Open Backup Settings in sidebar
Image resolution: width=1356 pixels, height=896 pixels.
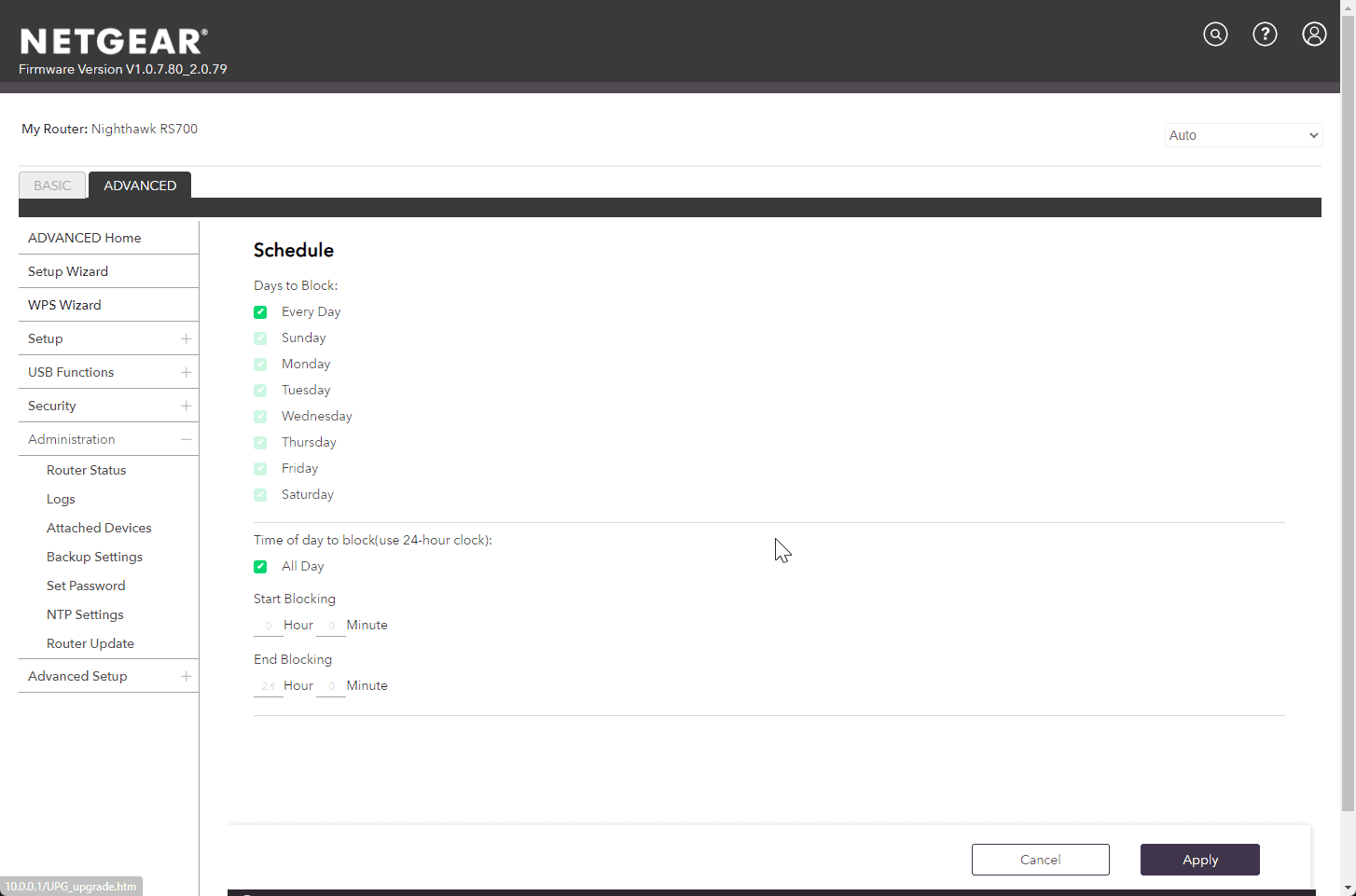pyautogui.click(x=94, y=557)
